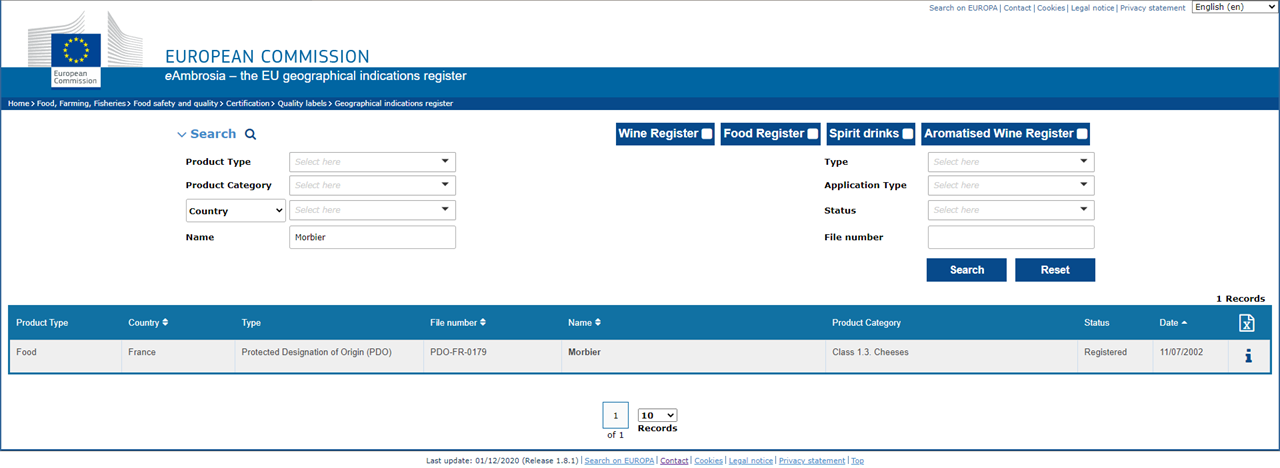The width and height of the screenshot is (1280, 468).
Task: Click the Top link in footer
Action: coord(858,461)
